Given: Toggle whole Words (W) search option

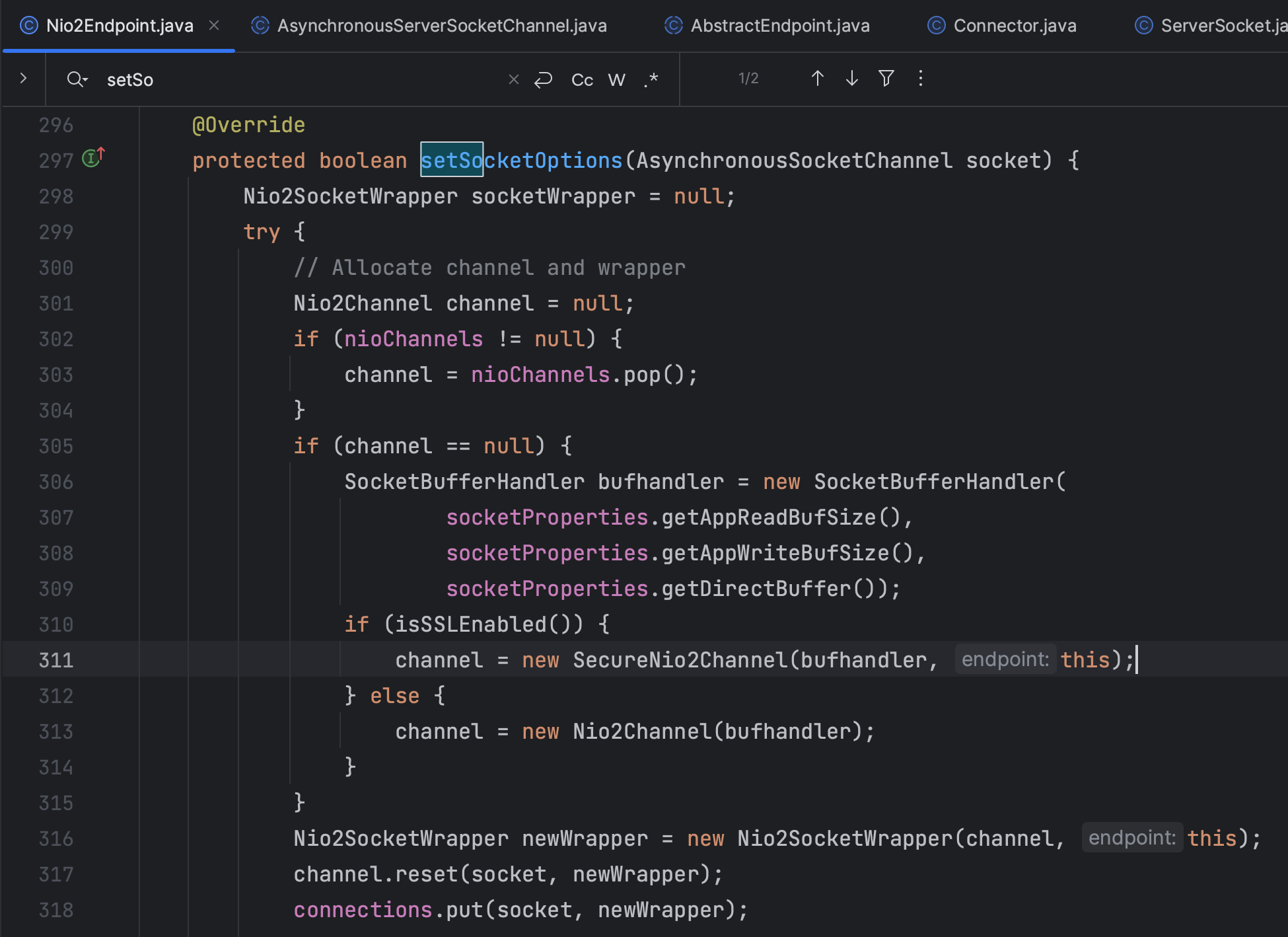Looking at the screenshot, I should pyautogui.click(x=616, y=80).
